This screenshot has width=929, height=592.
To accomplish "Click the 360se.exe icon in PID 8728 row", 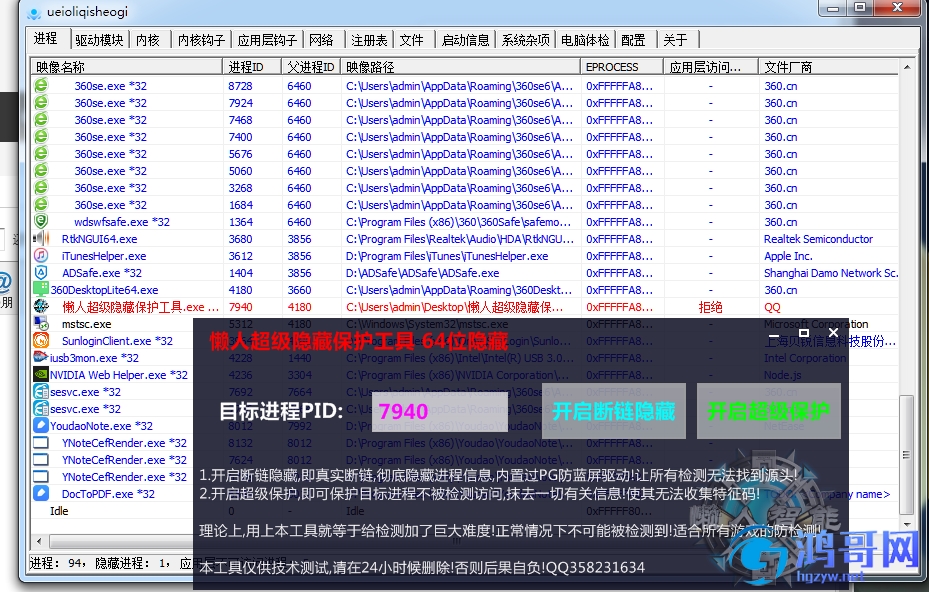I will click(x=41, y=85).
